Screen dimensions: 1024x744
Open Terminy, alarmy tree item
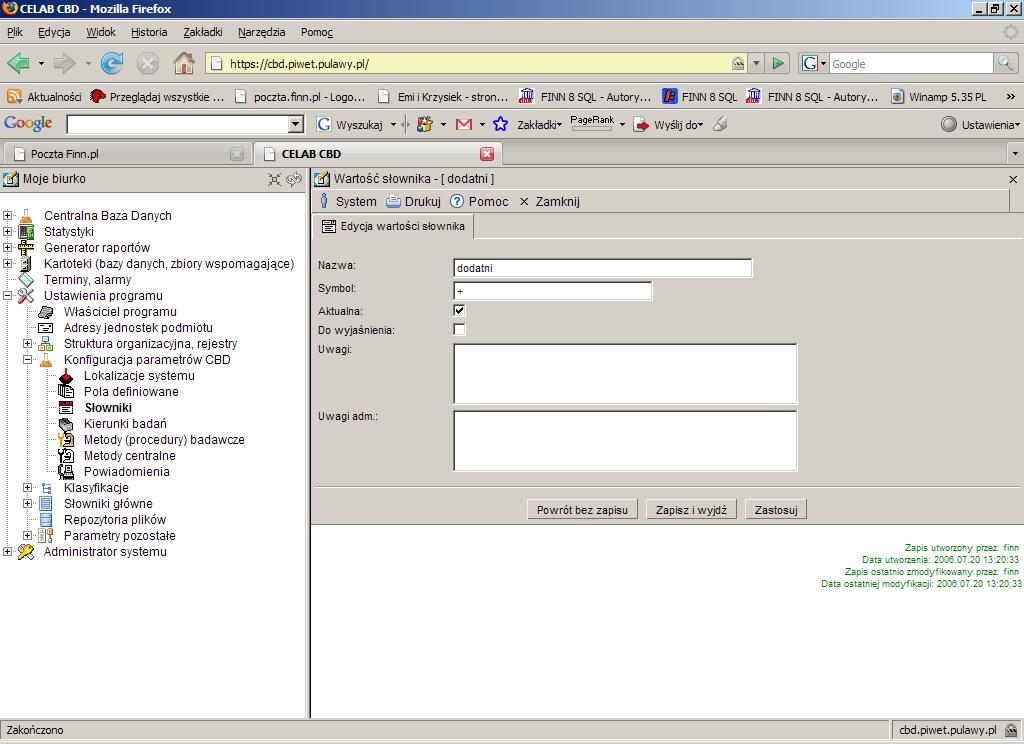click(x=88, y=280)
